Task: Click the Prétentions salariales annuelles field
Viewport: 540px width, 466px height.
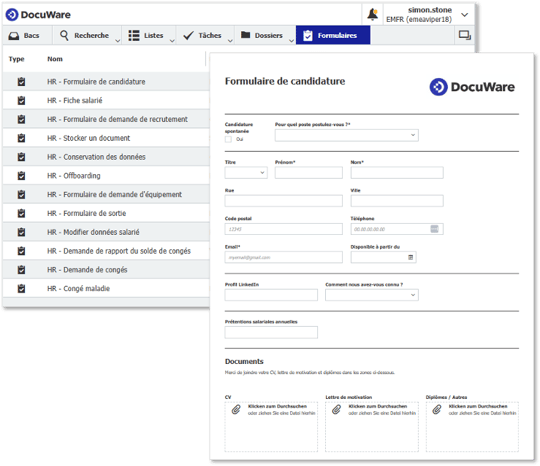Action: [x=271, y=332]
